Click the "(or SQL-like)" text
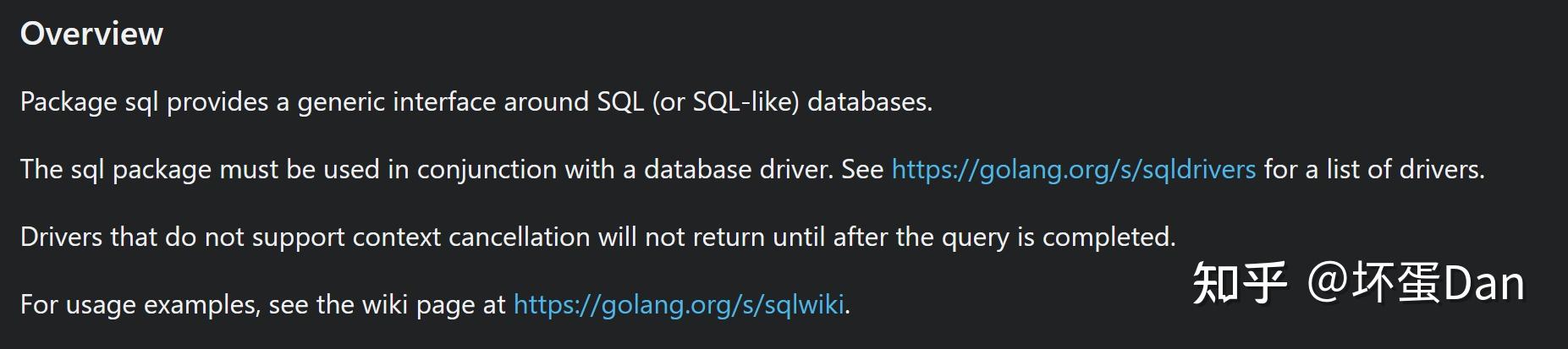Image resolution: width=1568 pixels, height=349 pixels. (725, 102)
